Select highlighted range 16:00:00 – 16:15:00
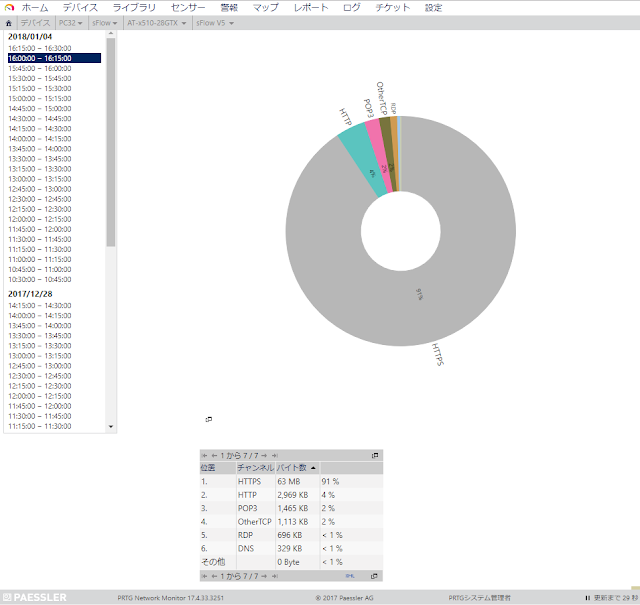This screenshot has width=640, height=605. [54, 58]
